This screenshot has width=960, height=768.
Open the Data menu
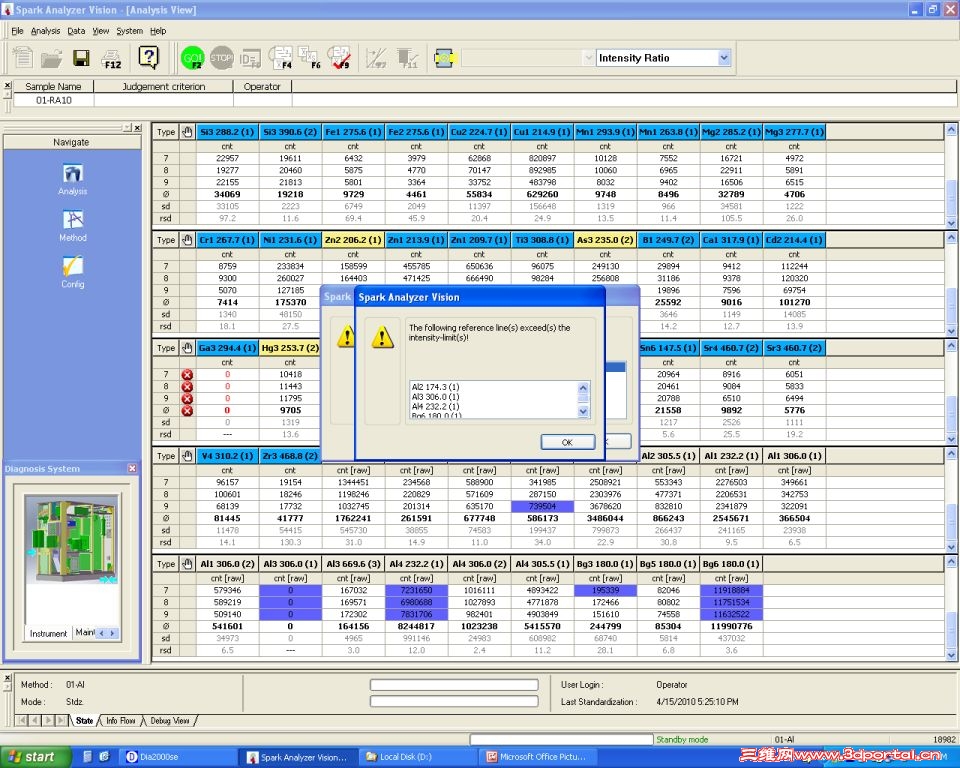coord(76,31)
